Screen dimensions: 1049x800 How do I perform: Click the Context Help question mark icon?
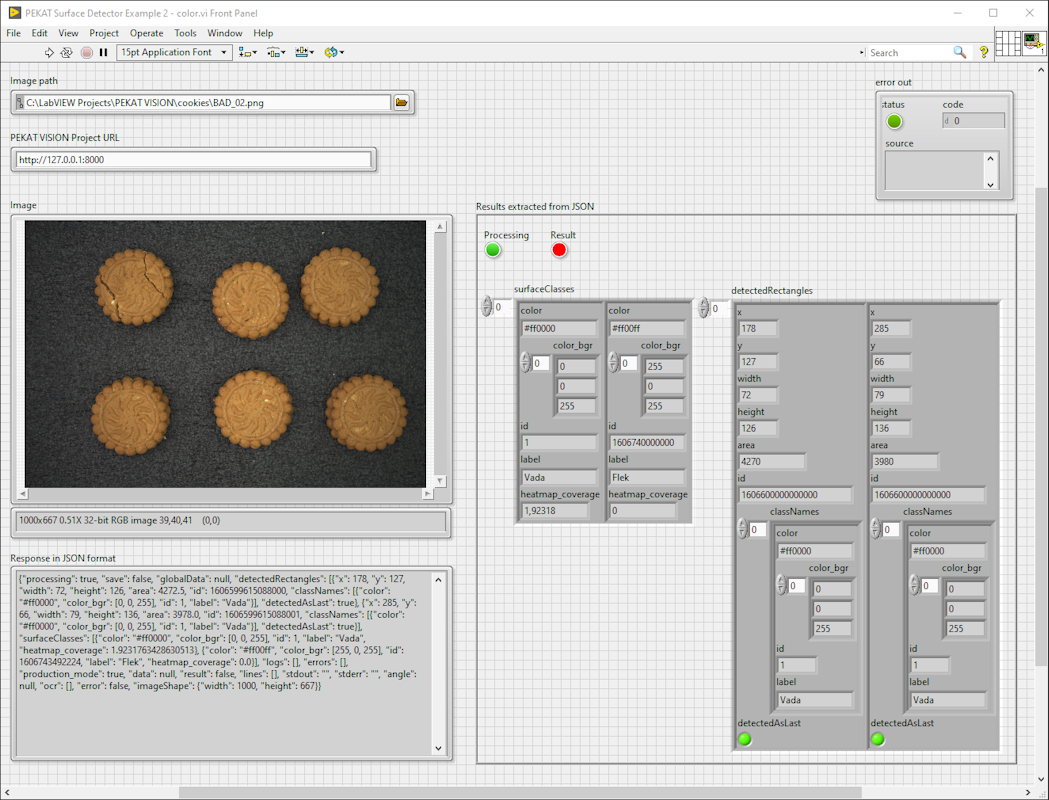point(984,52)
